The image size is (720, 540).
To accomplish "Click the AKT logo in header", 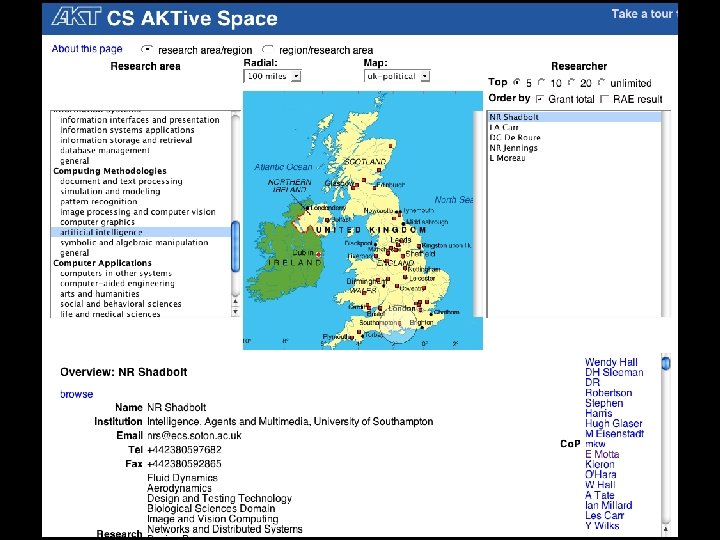I will click(76, 17).
